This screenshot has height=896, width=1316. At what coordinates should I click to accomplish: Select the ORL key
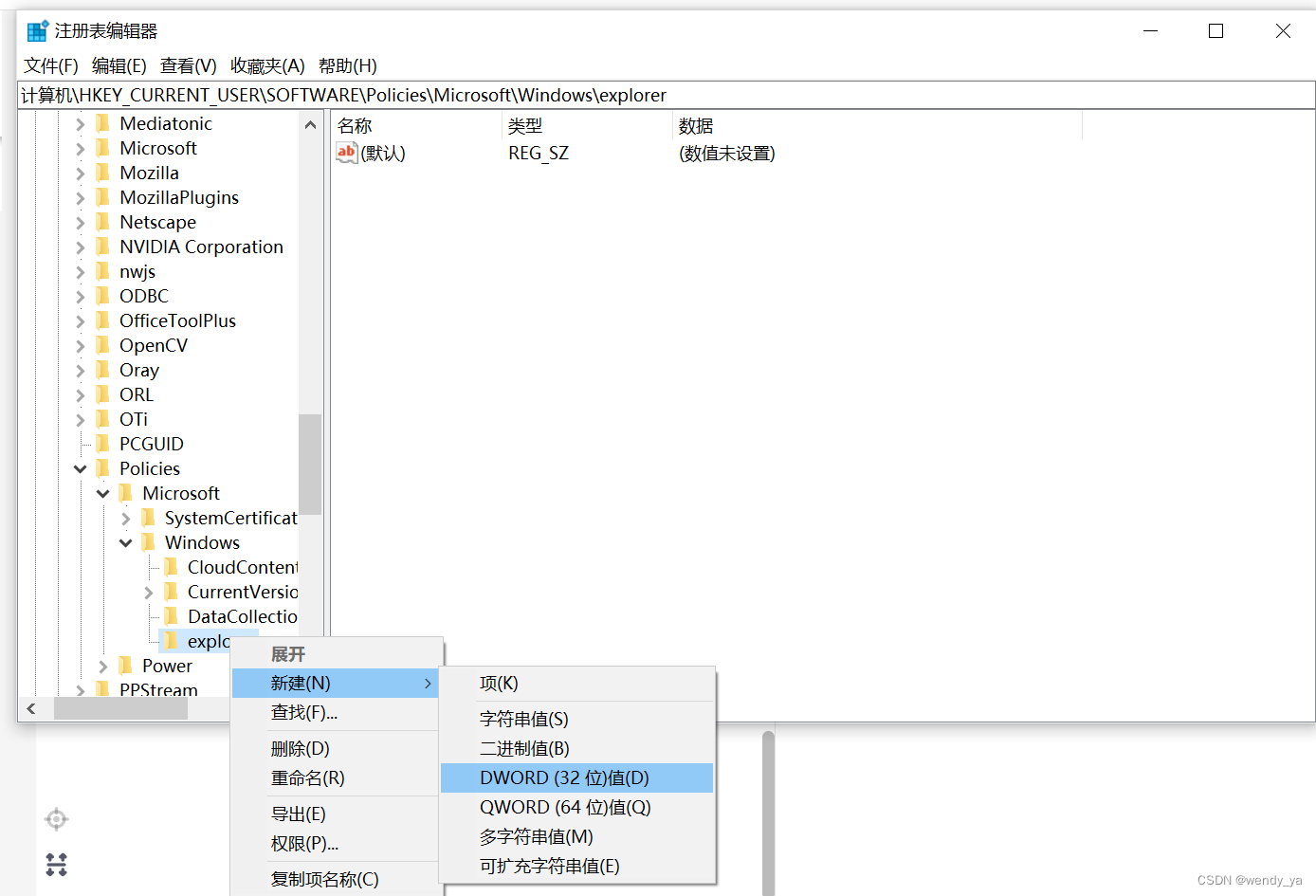tap(137, 394)
